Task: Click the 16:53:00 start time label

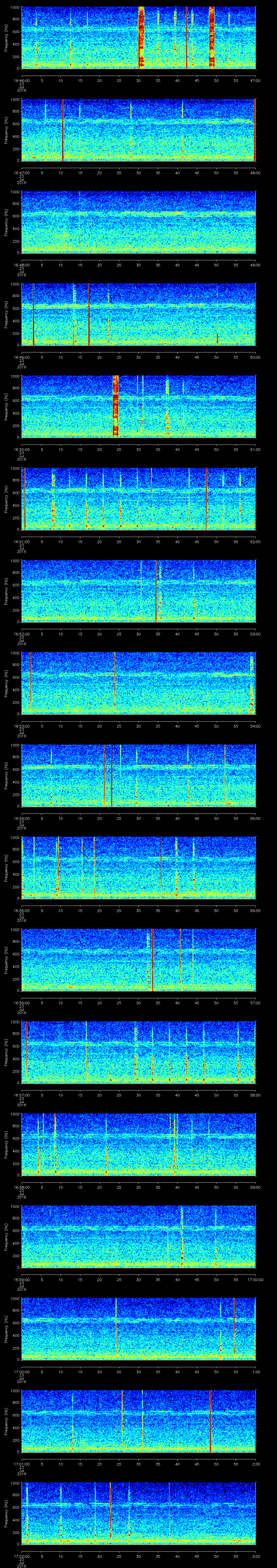Action: pos(22,726)
